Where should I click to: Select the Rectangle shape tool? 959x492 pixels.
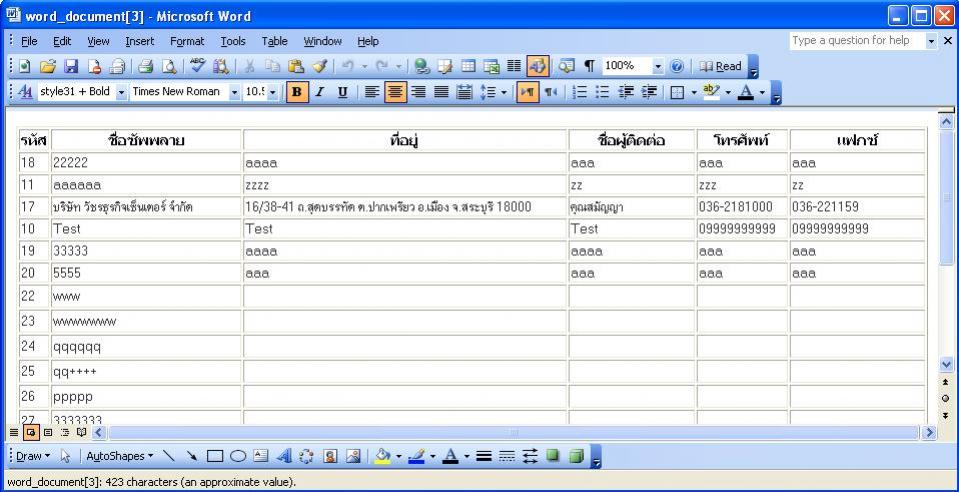click(x=215, y=456)
